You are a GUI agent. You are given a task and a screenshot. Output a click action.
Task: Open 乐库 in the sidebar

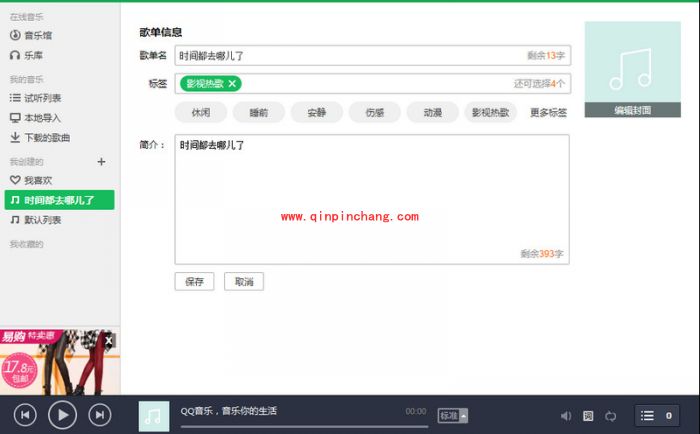pyautogui.click(x=27, y=55)
